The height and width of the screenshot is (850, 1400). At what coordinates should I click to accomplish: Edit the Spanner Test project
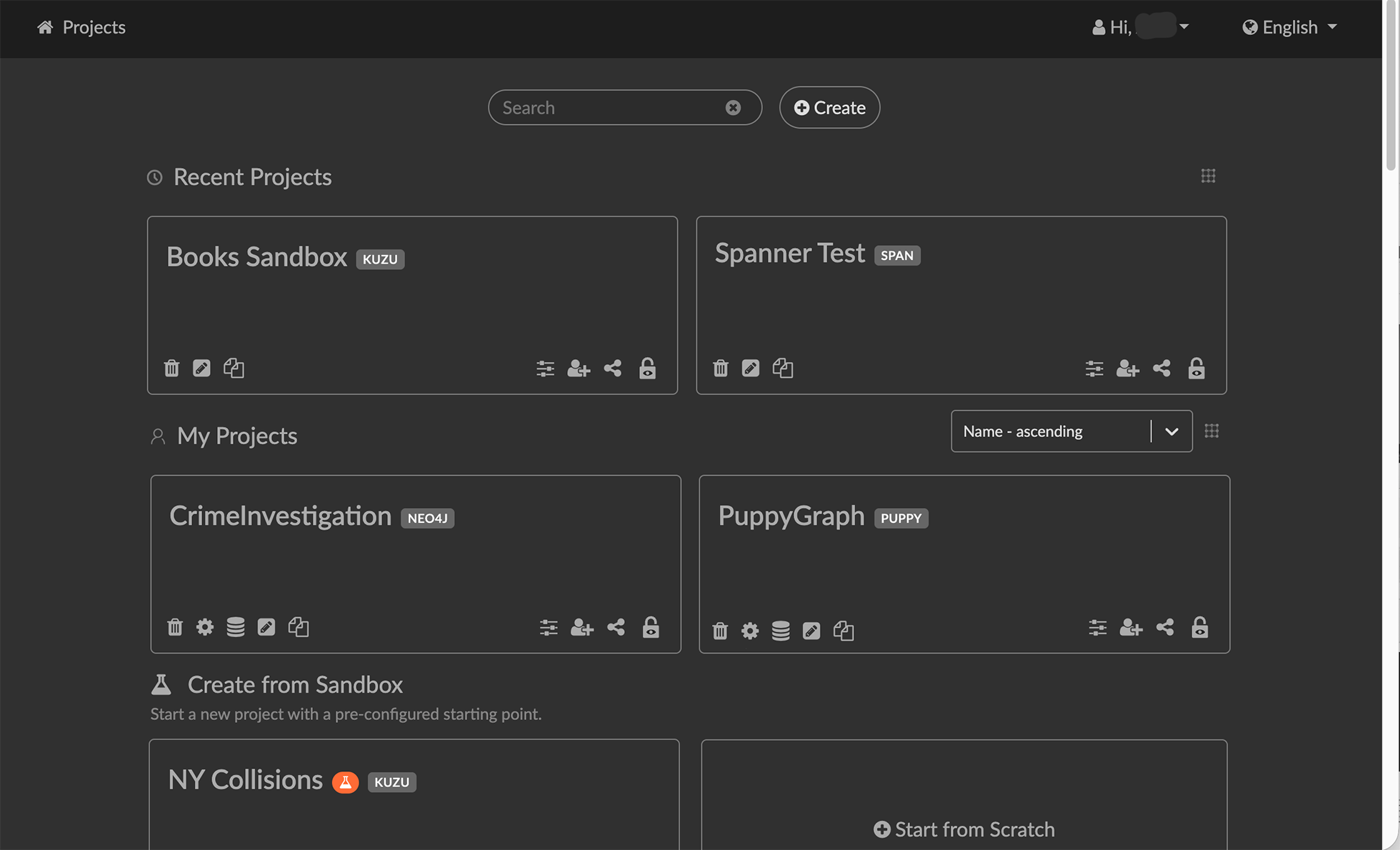tap(750, 368)
